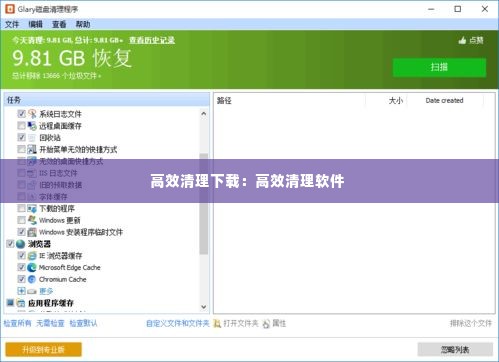Open the 帮助 menu

pos(83,24)
